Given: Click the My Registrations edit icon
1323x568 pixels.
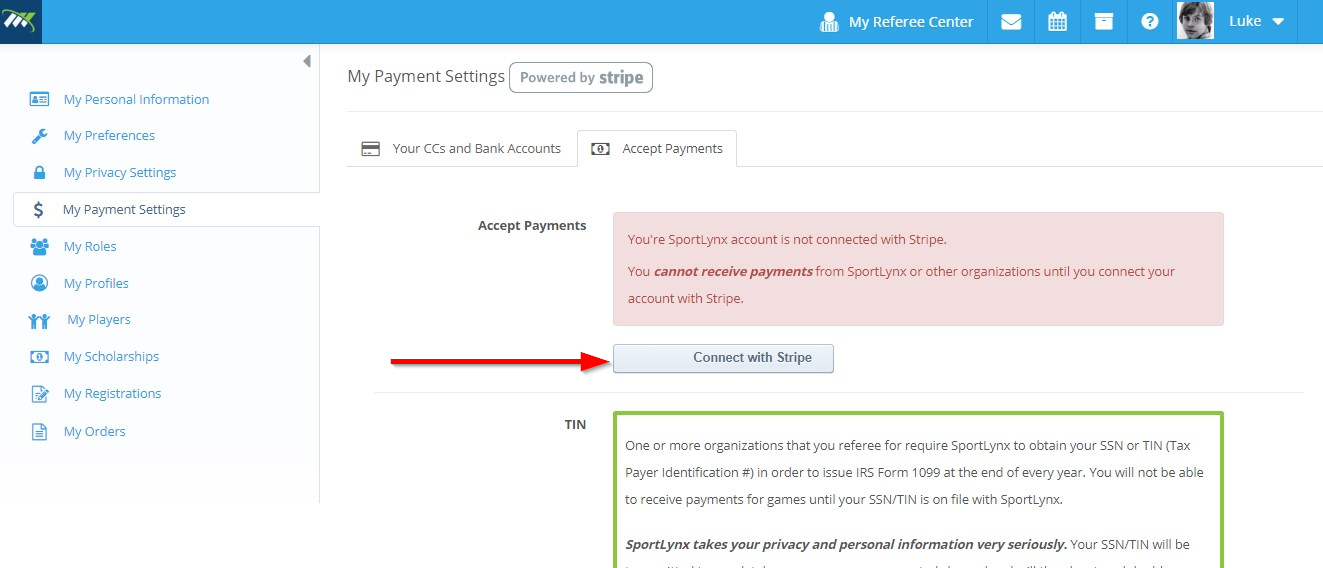Looking at the screenshot, I should [39, 394].
